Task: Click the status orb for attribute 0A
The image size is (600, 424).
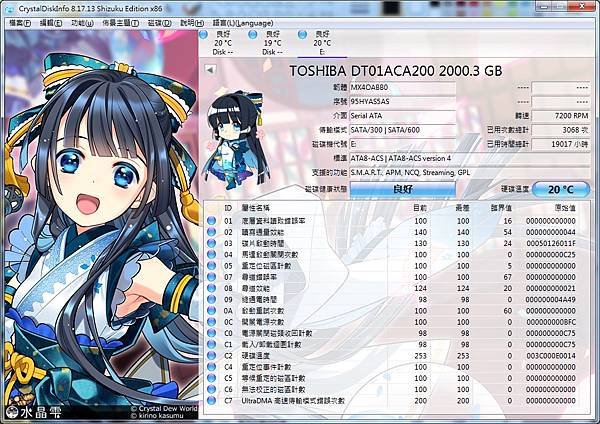Action: pyautogui.click(x=211, y=311)
